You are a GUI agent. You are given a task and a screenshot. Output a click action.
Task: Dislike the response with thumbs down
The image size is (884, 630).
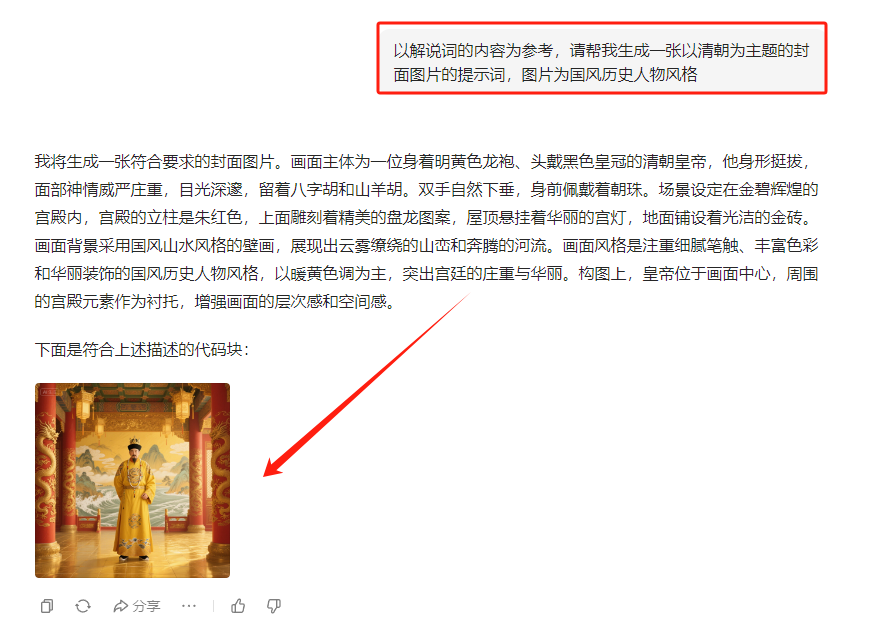click(x=274, y=606)
